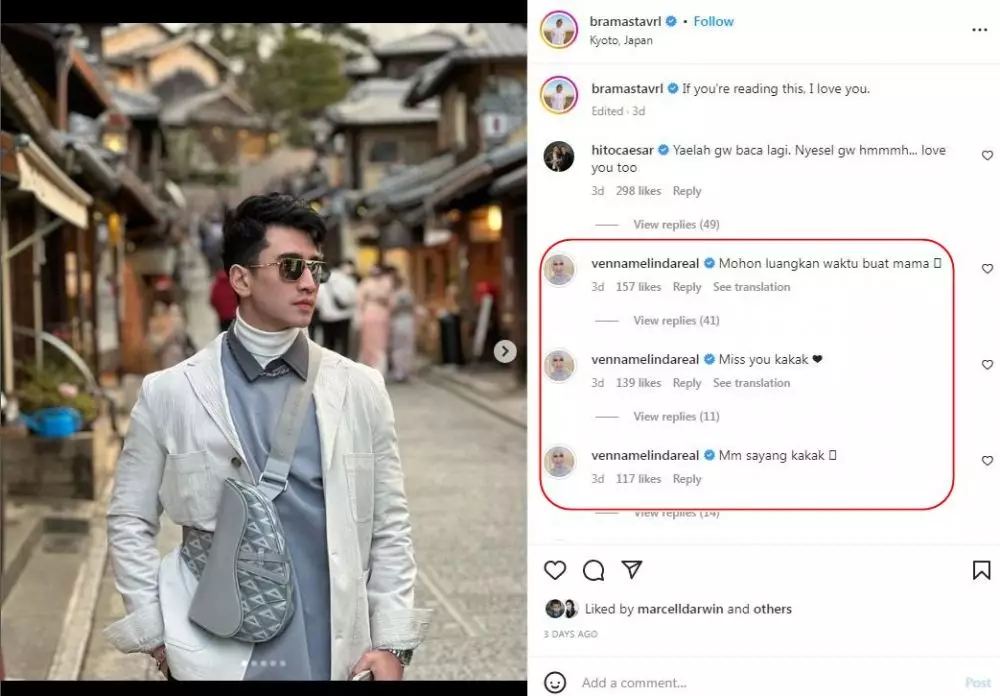See translation of vennamelindareal's comment

[752, 286]
